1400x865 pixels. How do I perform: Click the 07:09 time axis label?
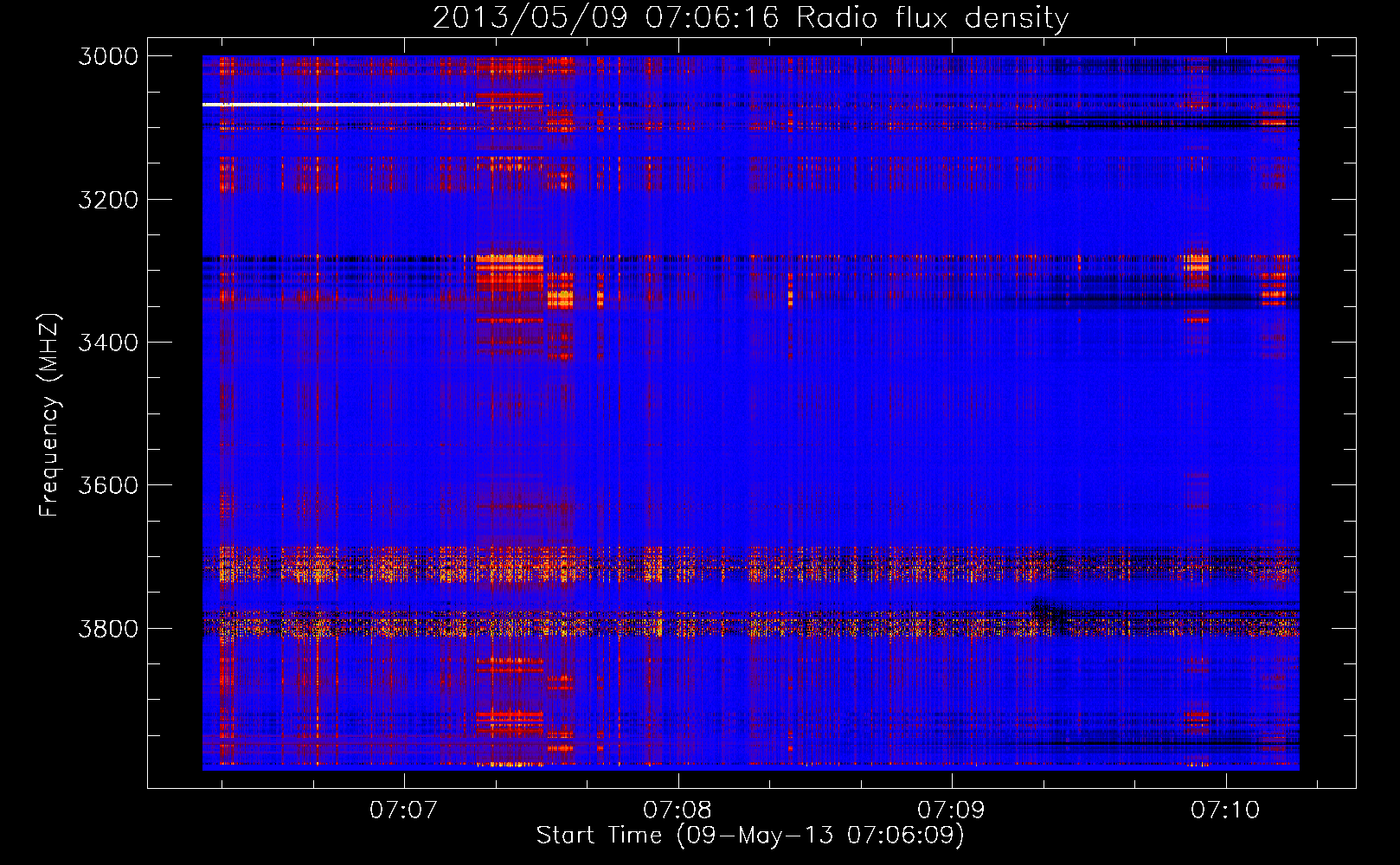pyautogui.click(x=951, y=810)
